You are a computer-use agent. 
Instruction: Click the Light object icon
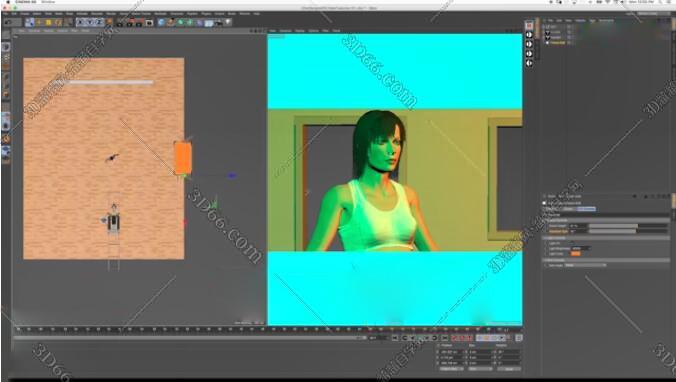[x=228, y=22]
